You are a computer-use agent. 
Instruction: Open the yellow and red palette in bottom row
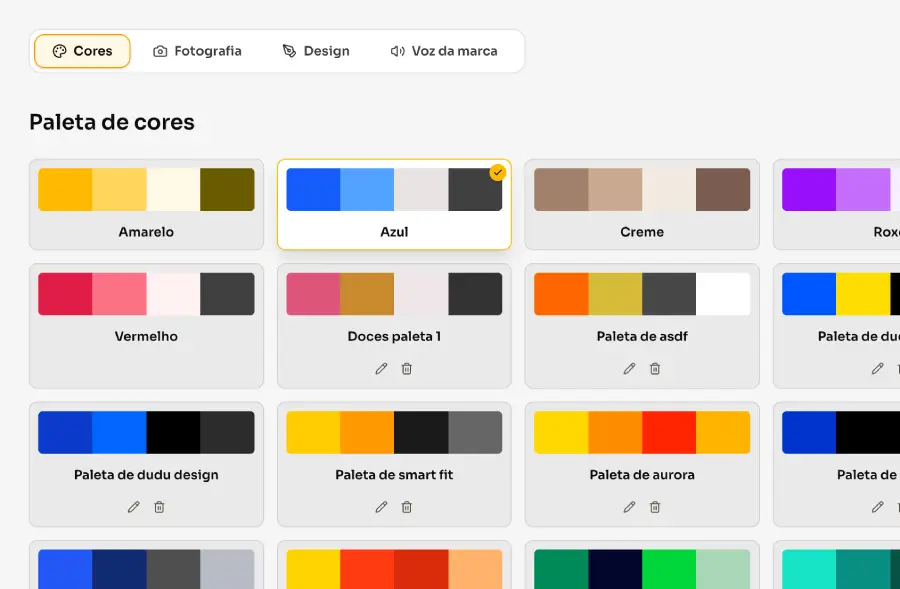pos(394,565)
